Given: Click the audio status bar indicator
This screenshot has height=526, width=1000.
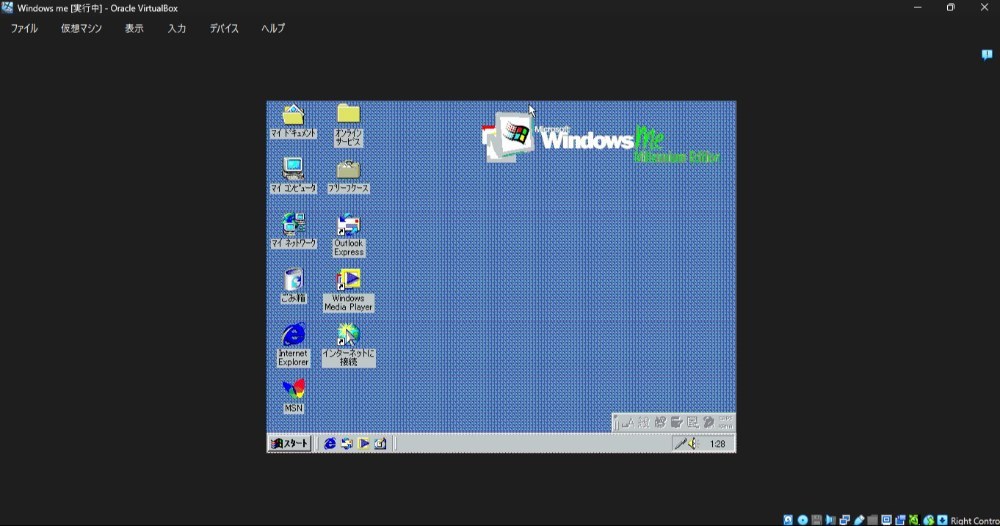Looking at the screenshot, I should (830, 520).
